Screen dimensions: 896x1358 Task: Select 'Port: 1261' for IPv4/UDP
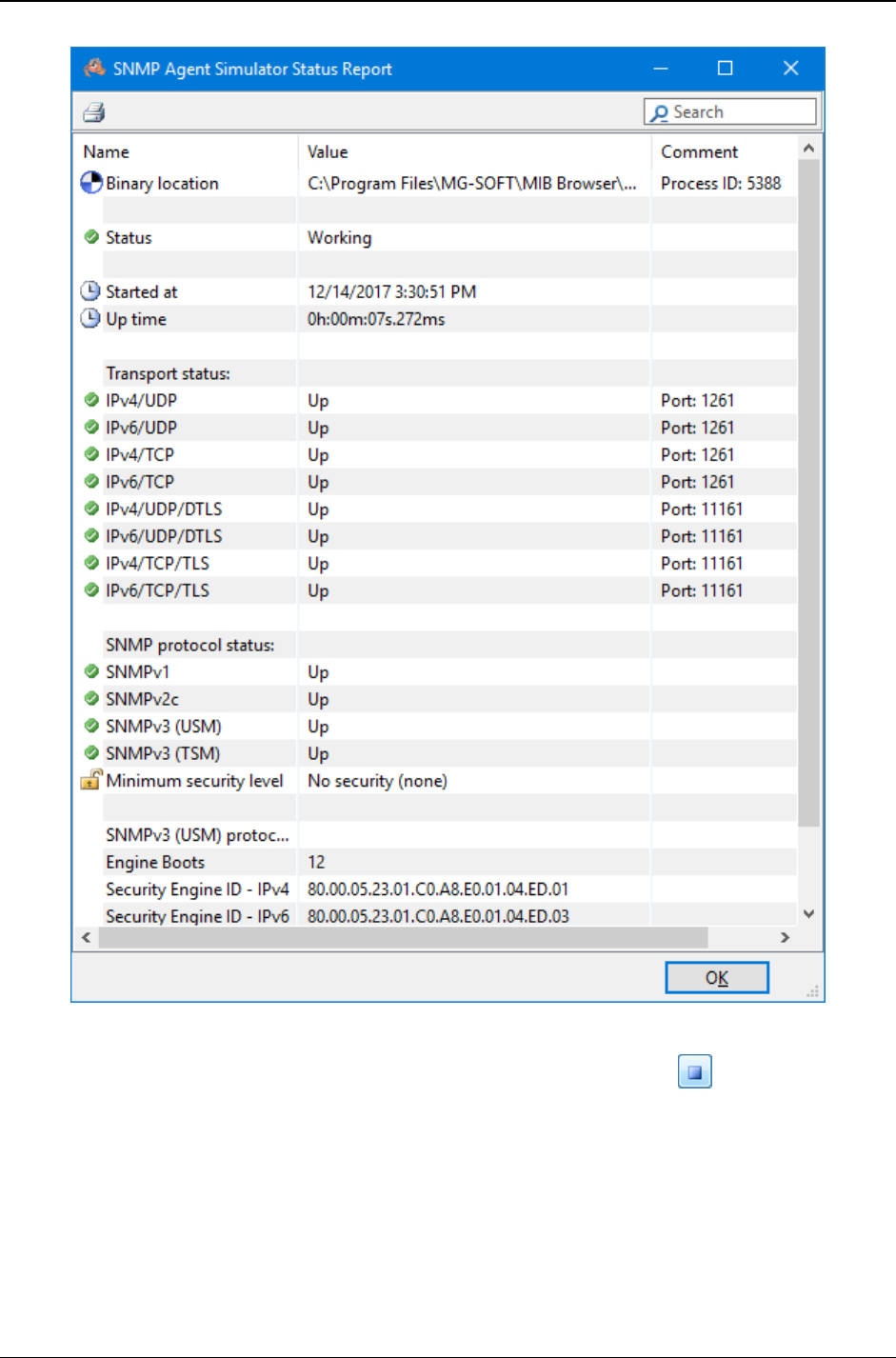pos(697,401)
